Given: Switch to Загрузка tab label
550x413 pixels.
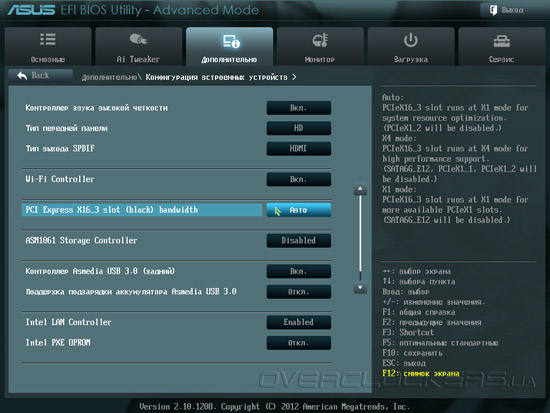Looking at the screenshot, I should click(x=410, y=60).
